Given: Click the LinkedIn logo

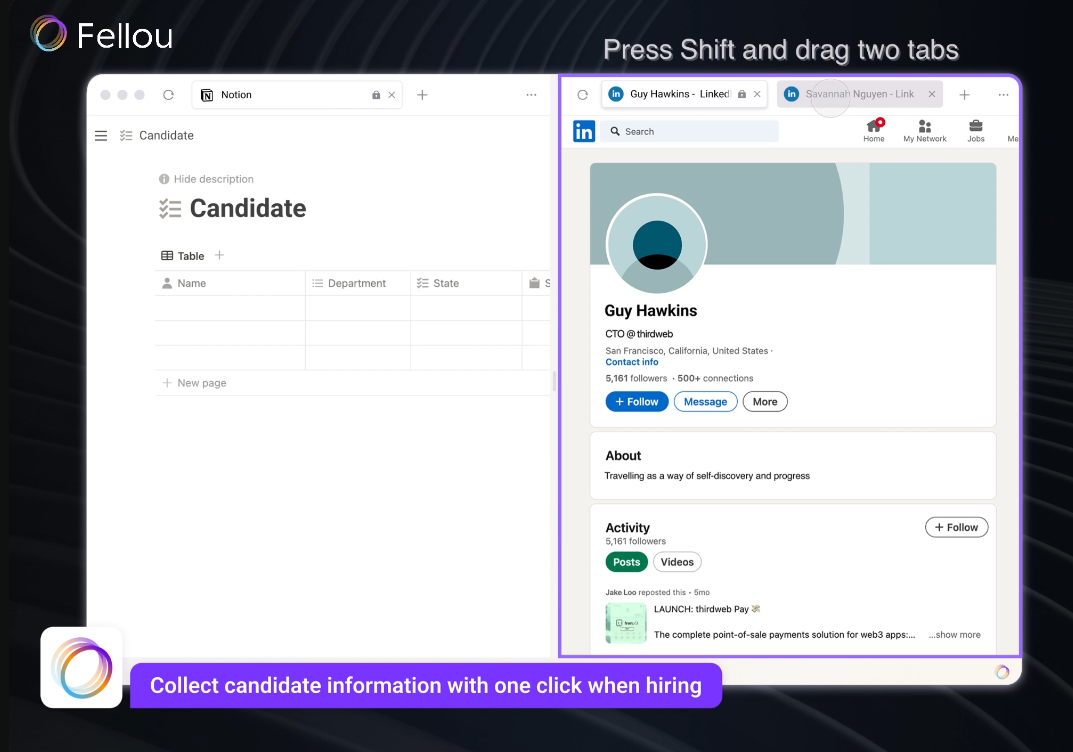Looking at the screenshot, I should click(584, 131).
